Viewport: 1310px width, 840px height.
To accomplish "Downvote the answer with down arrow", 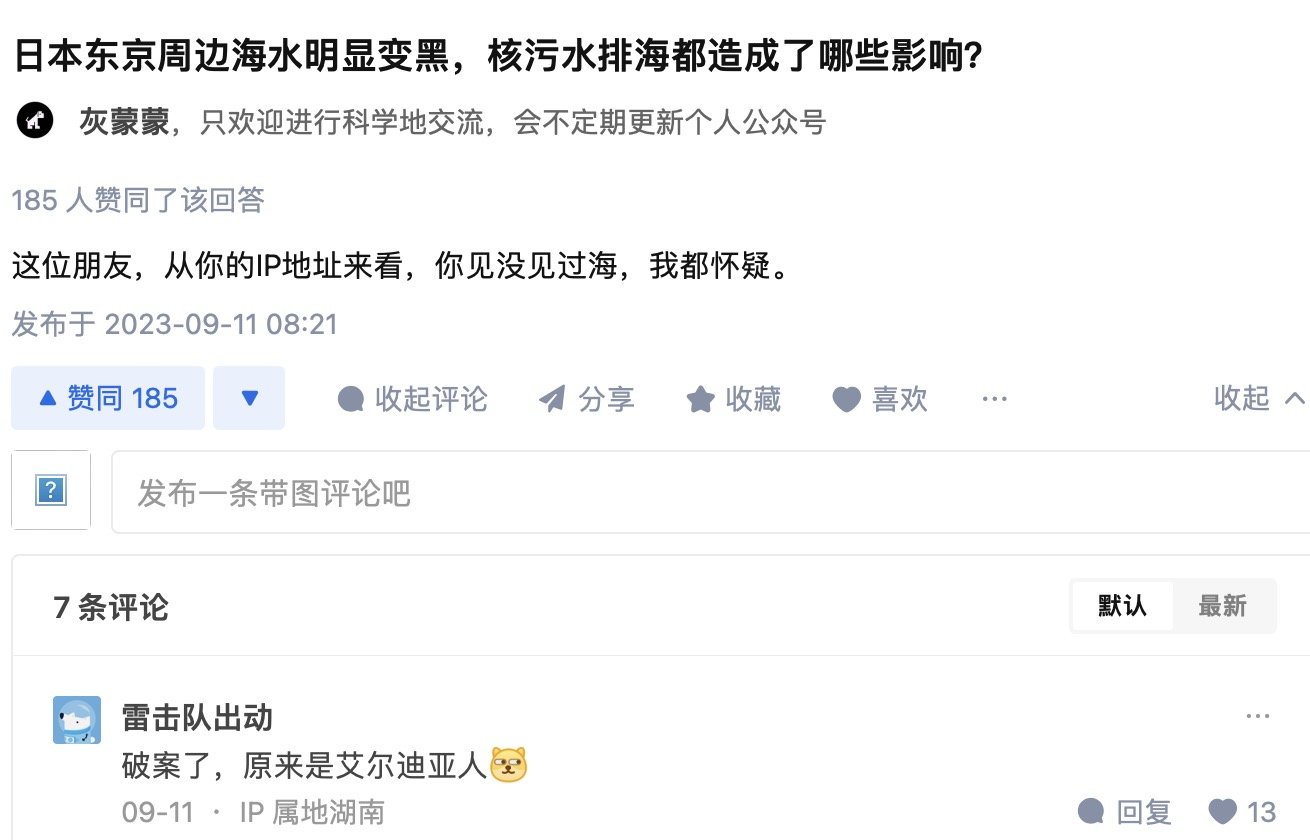I will tap(249, 399).
